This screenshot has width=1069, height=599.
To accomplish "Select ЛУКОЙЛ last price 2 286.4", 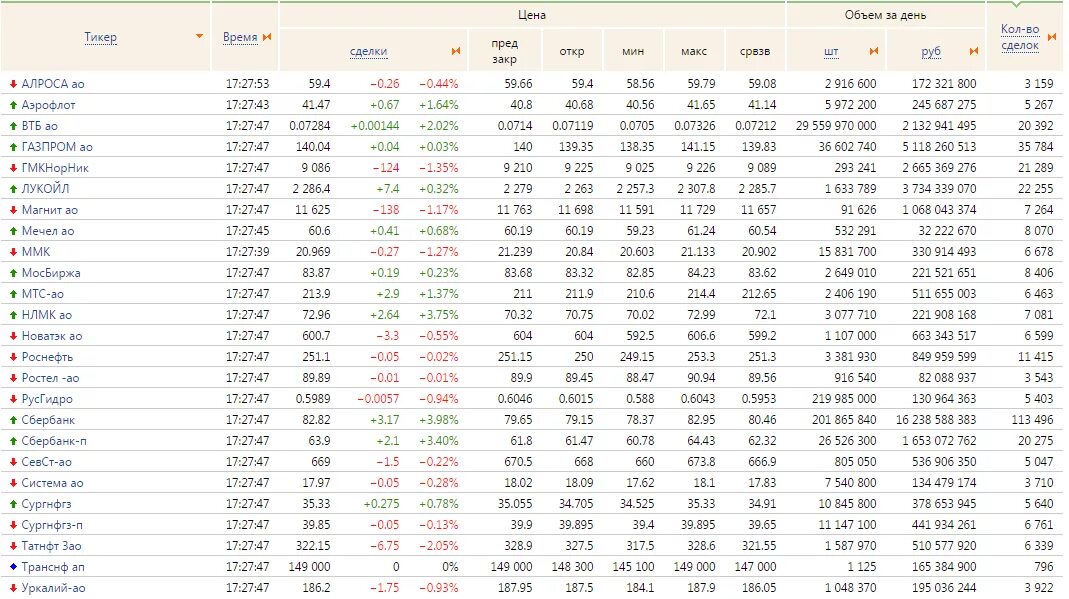I will (312, 189).
